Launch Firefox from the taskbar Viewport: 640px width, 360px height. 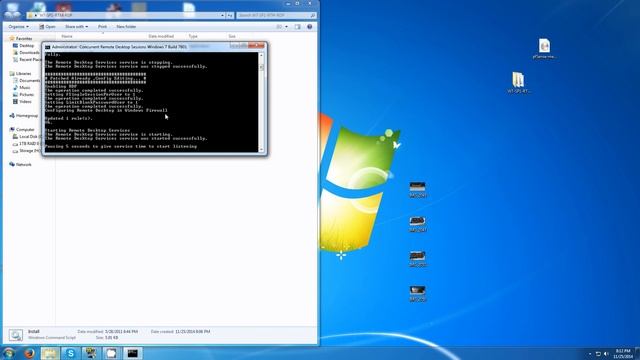click(x=29, y=353)
